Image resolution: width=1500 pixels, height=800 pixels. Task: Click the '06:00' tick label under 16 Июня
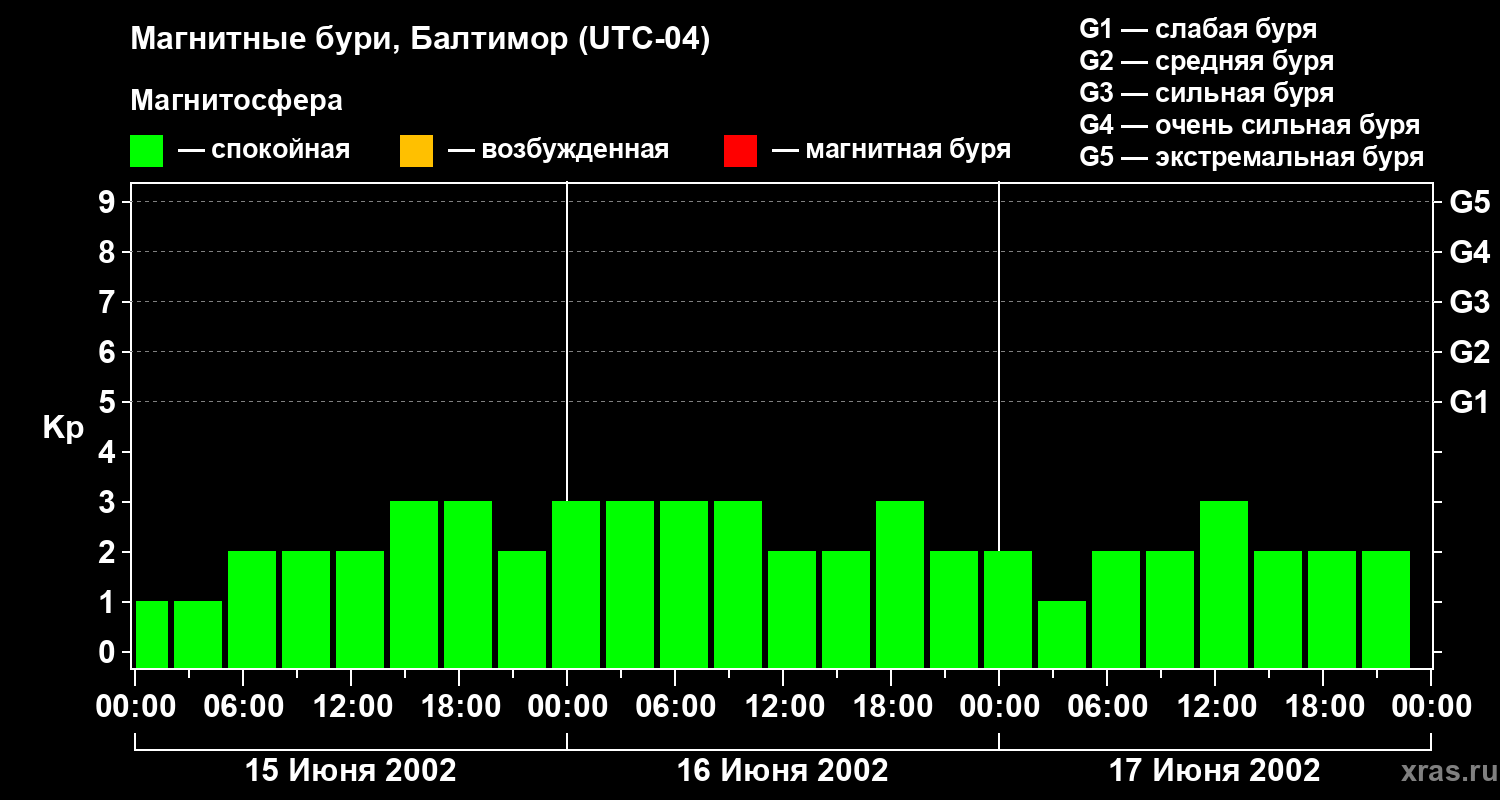[x=675, y=706]
